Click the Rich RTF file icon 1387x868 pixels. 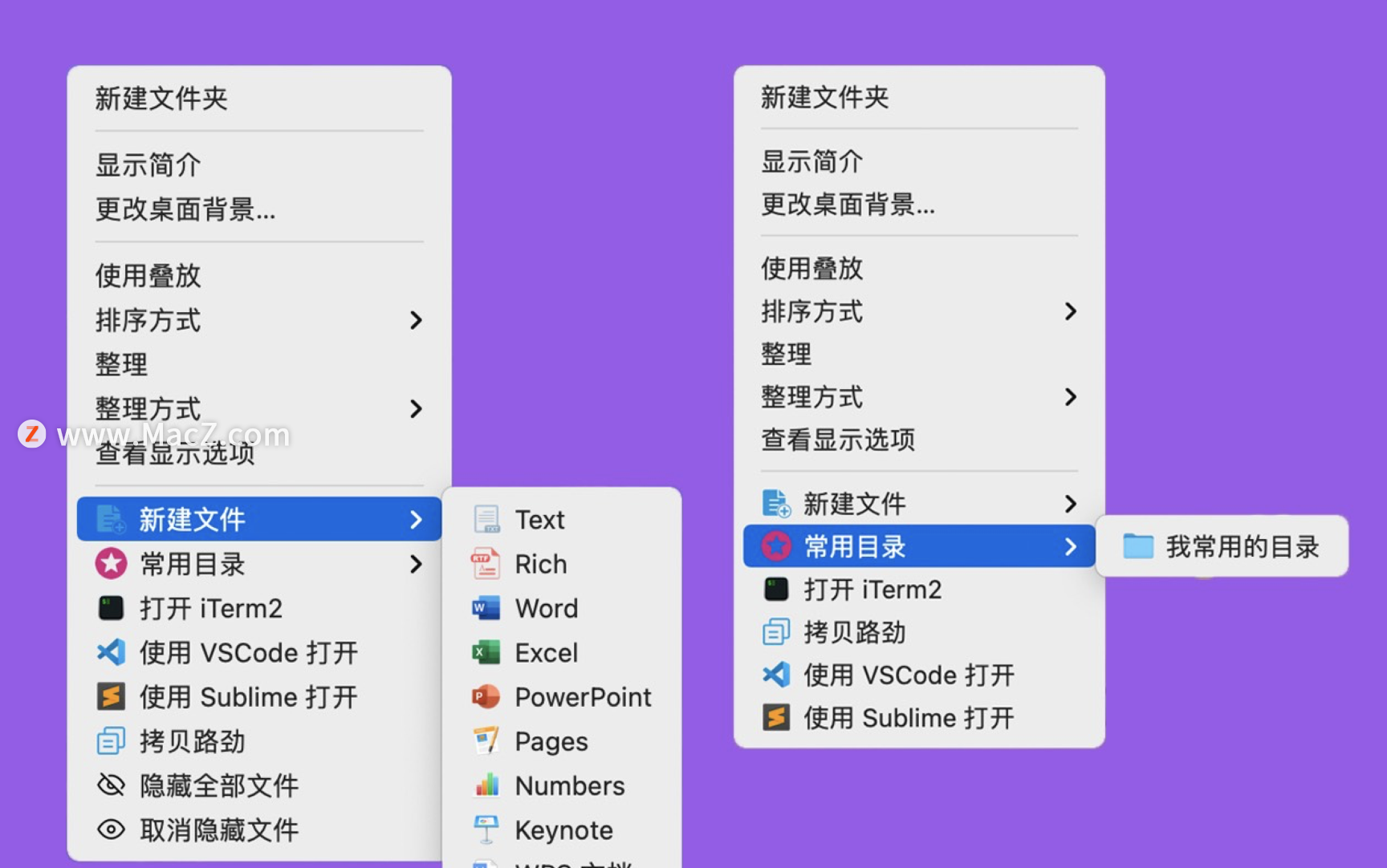[x=486, y=563]
